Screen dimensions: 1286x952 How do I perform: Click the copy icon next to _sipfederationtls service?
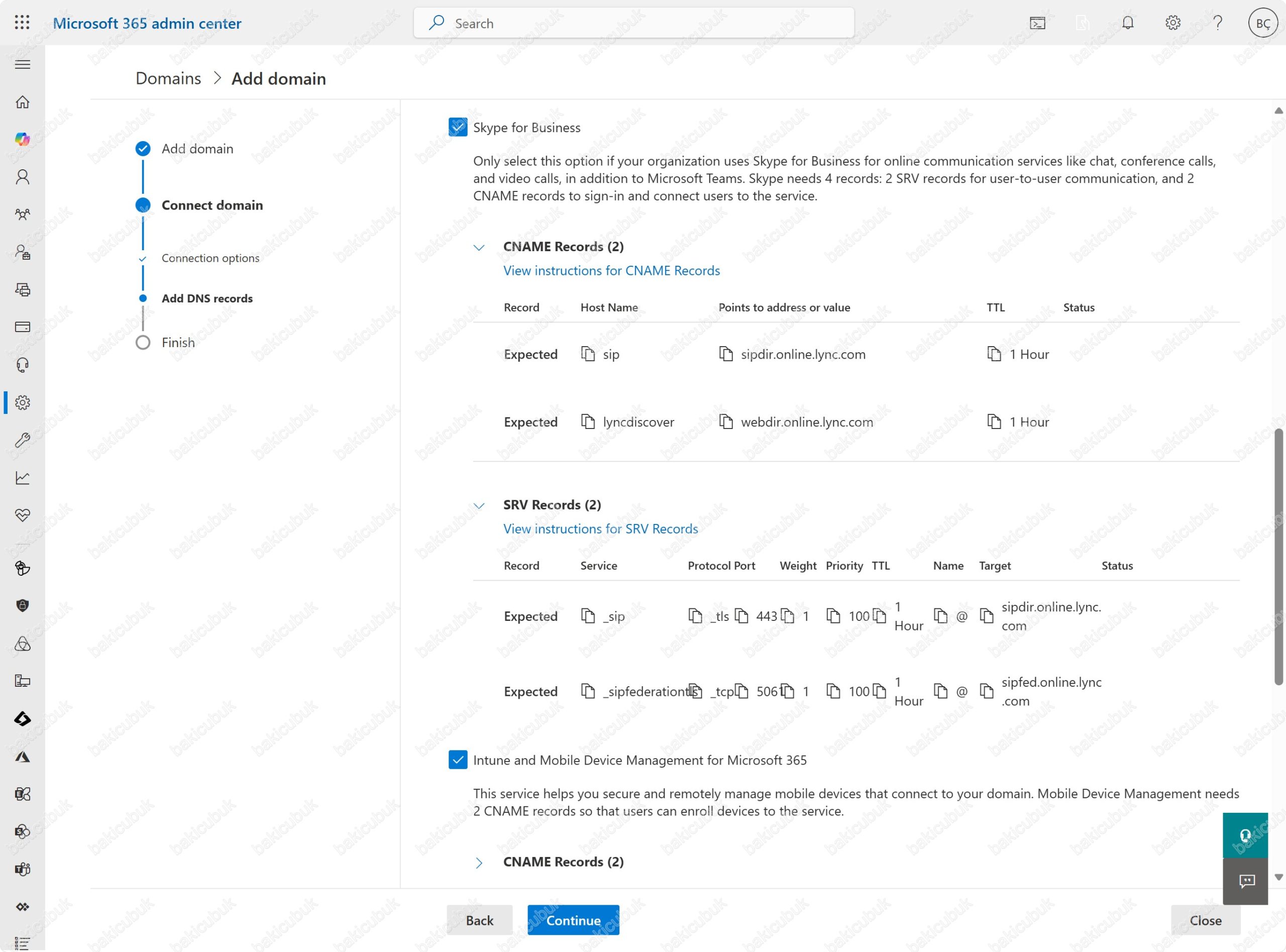(x=588, y=691)
